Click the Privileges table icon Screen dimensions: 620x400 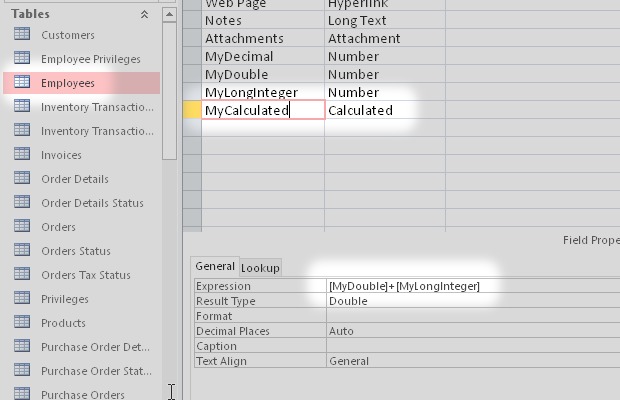pos(21,299)
